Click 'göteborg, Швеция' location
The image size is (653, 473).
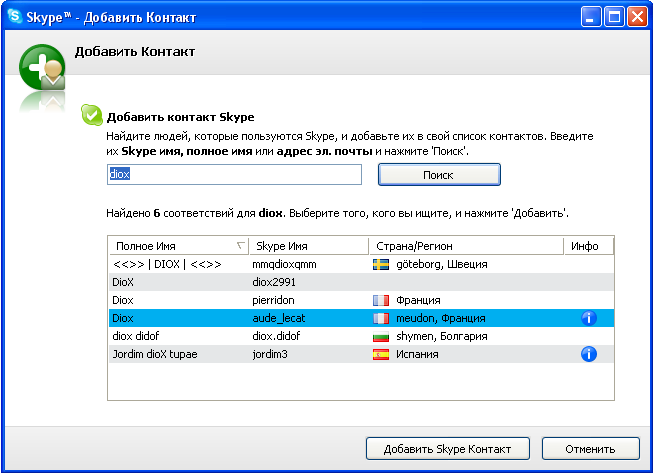click(441, 264)
